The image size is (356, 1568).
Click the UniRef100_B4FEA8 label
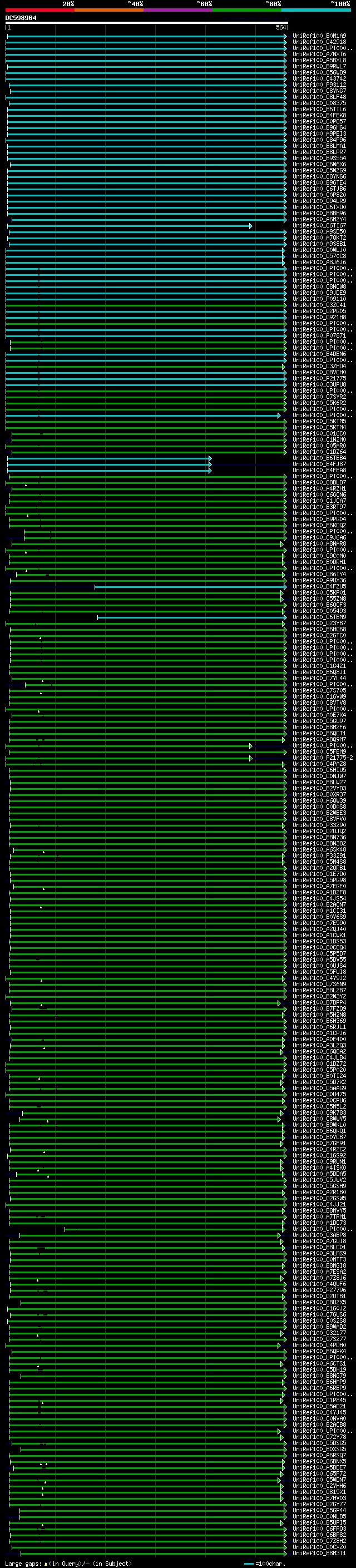point(319,471)
